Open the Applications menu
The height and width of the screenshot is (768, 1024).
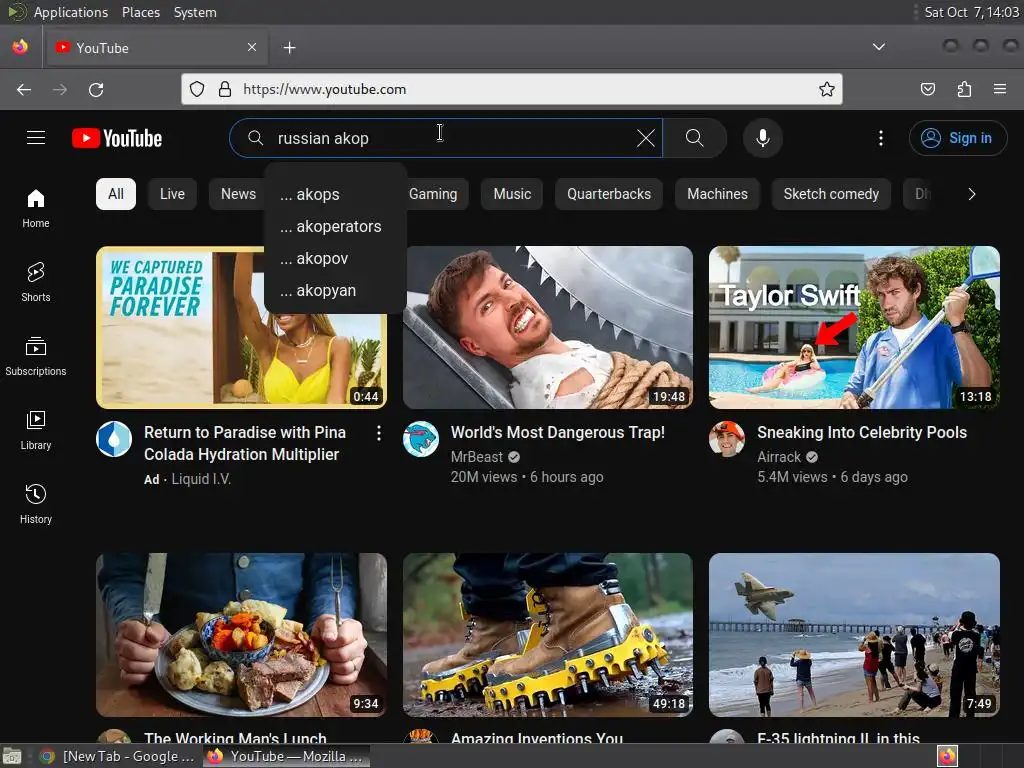pyautogui.click(x=71, y=12)
